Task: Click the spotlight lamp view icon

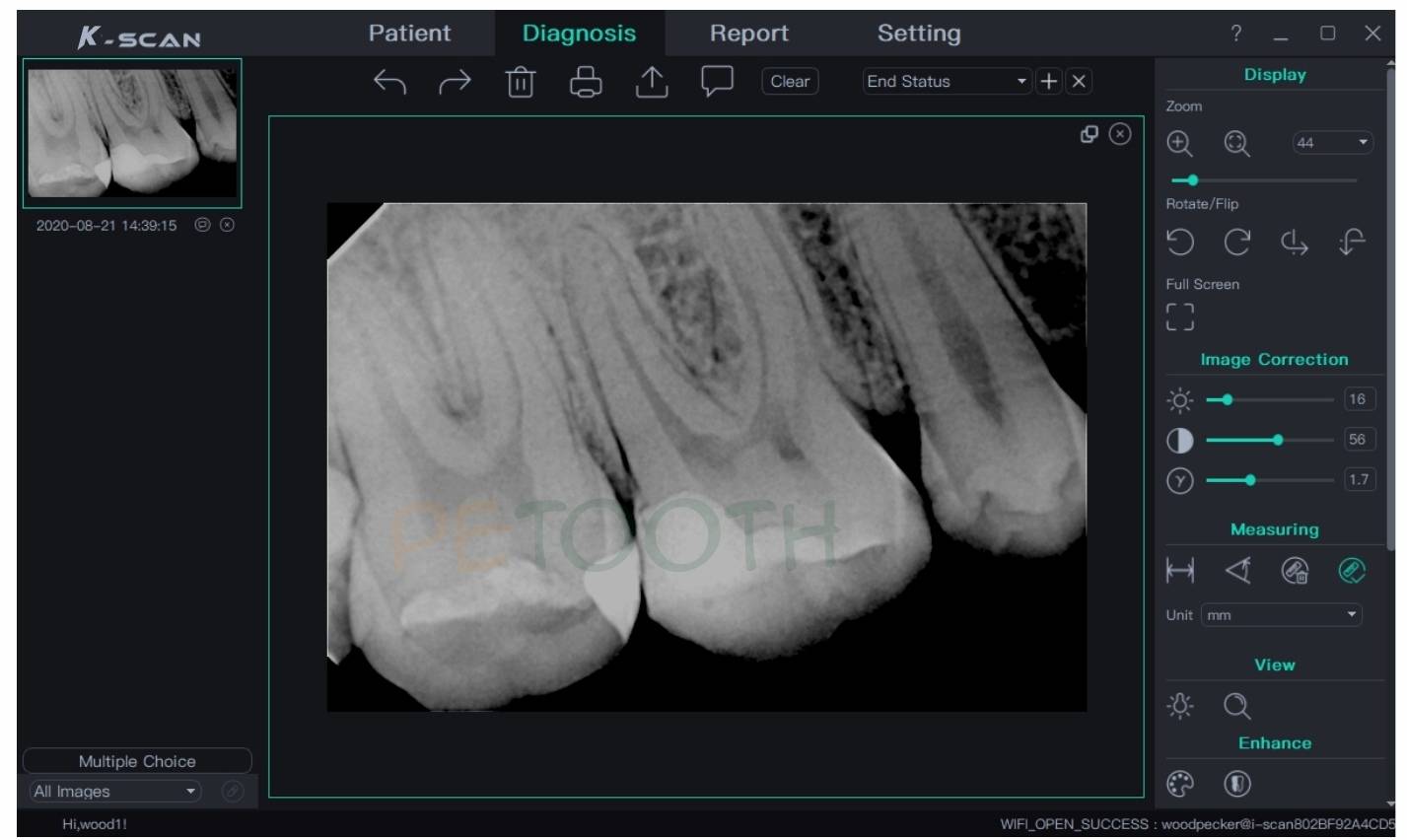Action: 1180,706
